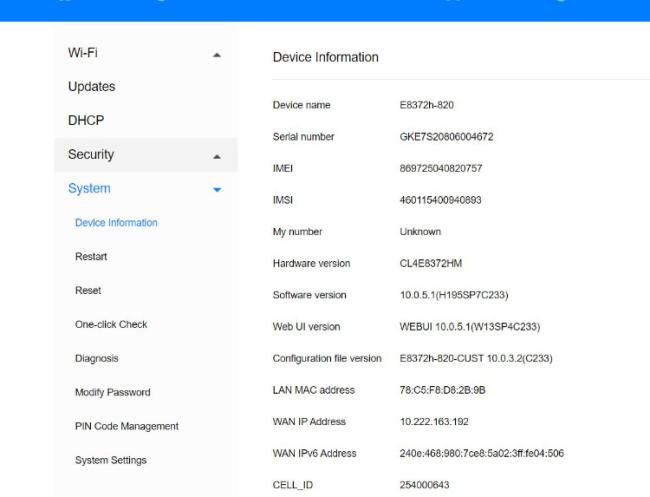Viewport: 650px width, 497px height.
Task: Click the System menu label
Action: click(89, 188)
